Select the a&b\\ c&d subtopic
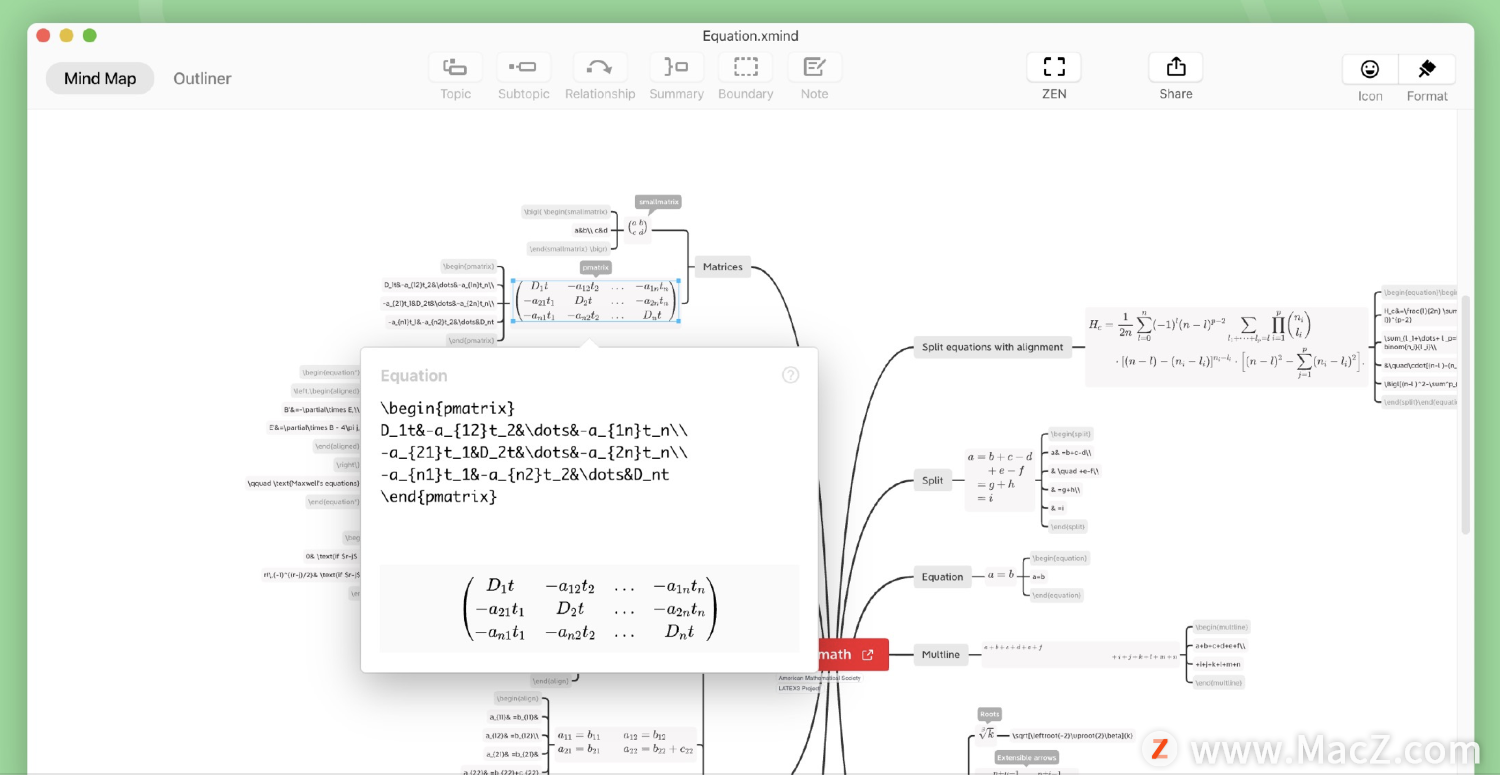 [591, 230]
